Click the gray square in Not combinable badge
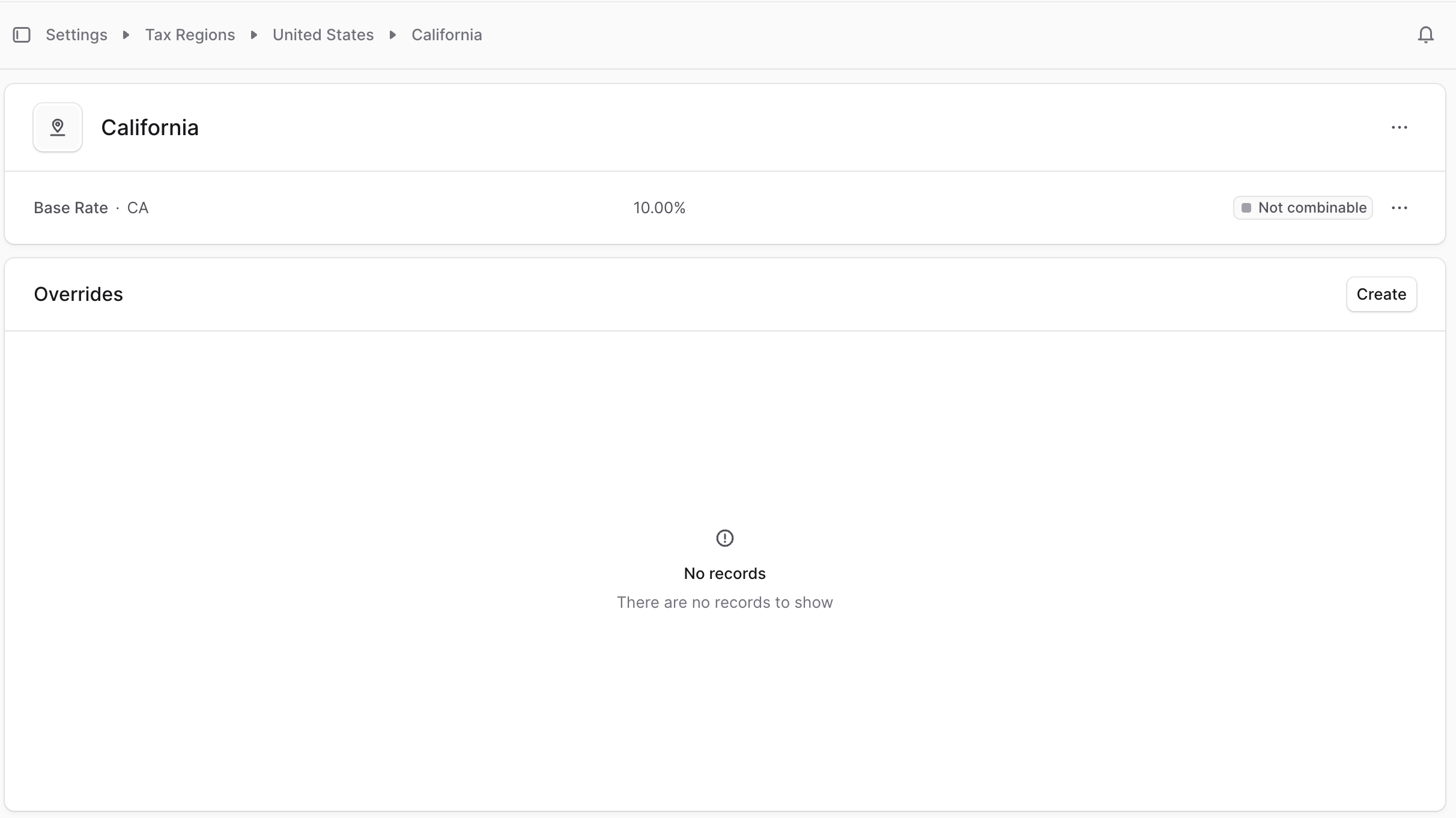Screen dimensions: 1456x818 coord(1246,208)
